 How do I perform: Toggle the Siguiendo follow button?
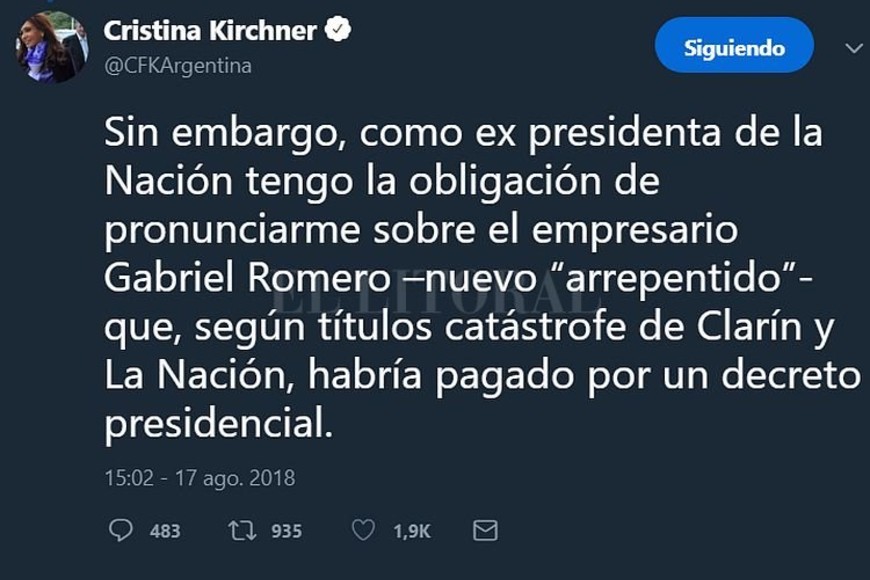pyautogui.click(x=734, y=47)
